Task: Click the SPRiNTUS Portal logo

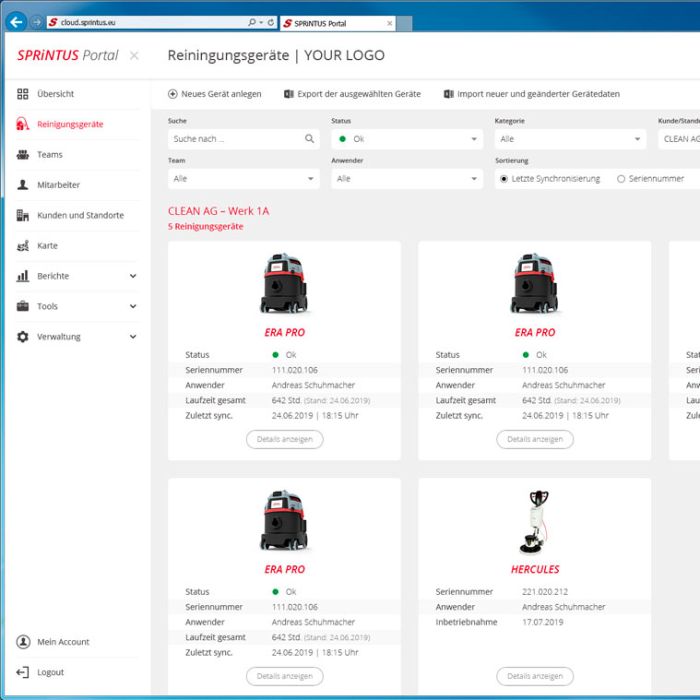Action: pos(68,55)
